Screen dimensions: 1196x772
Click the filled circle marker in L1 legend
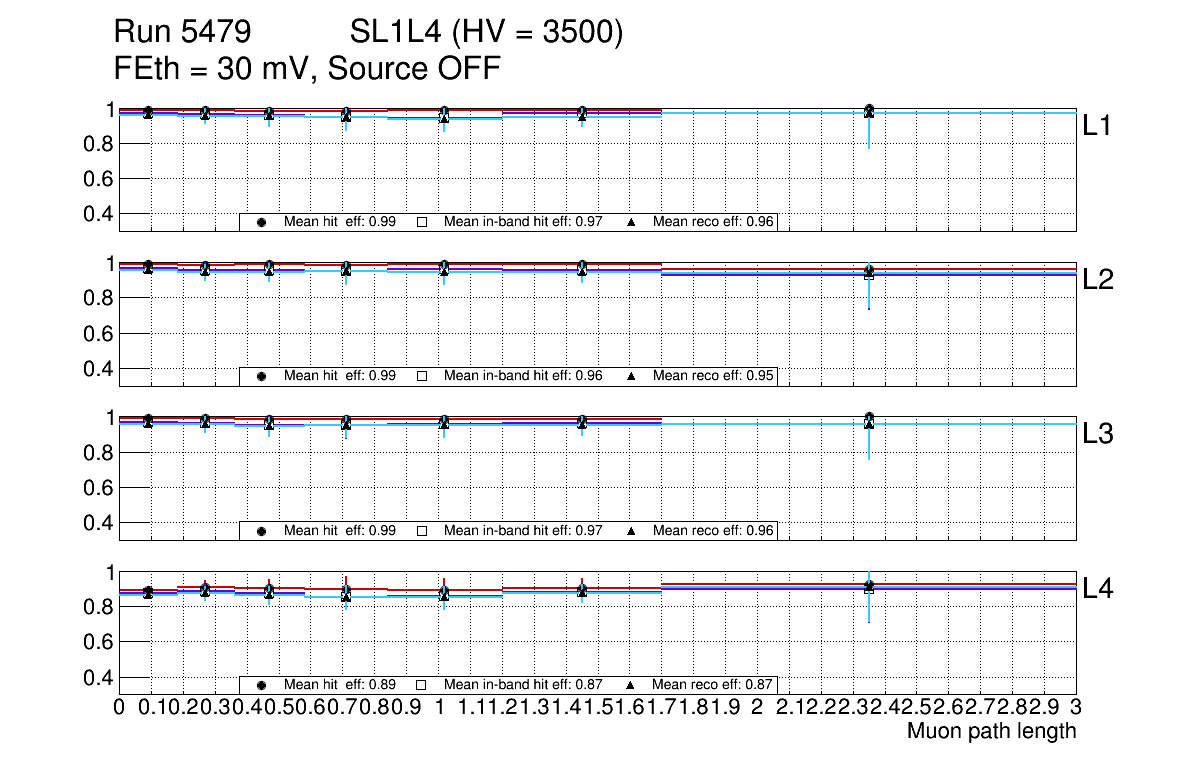(261, 222)
